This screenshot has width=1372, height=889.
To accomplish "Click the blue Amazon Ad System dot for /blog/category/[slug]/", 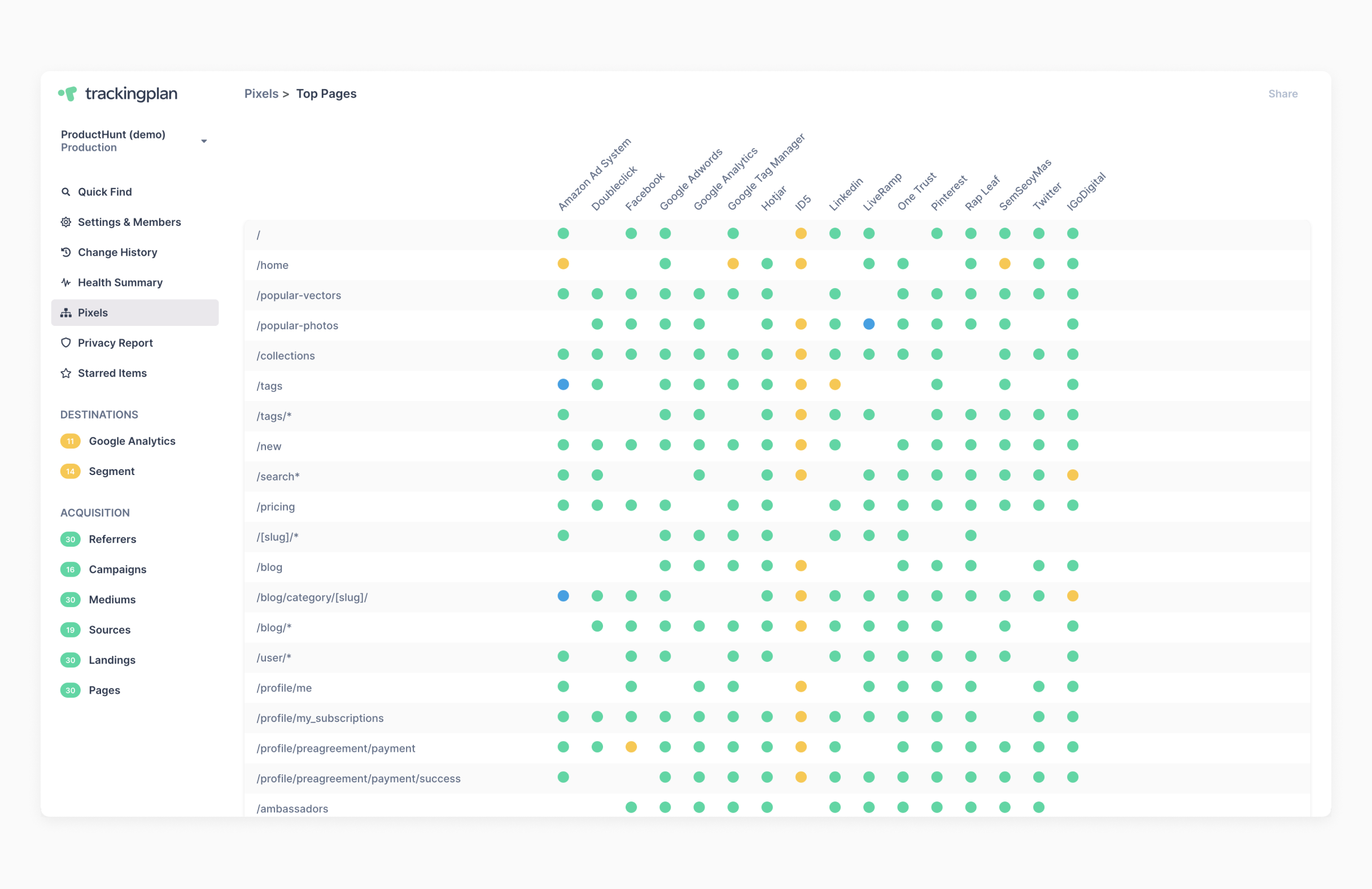I will click(x=563, y=595).
